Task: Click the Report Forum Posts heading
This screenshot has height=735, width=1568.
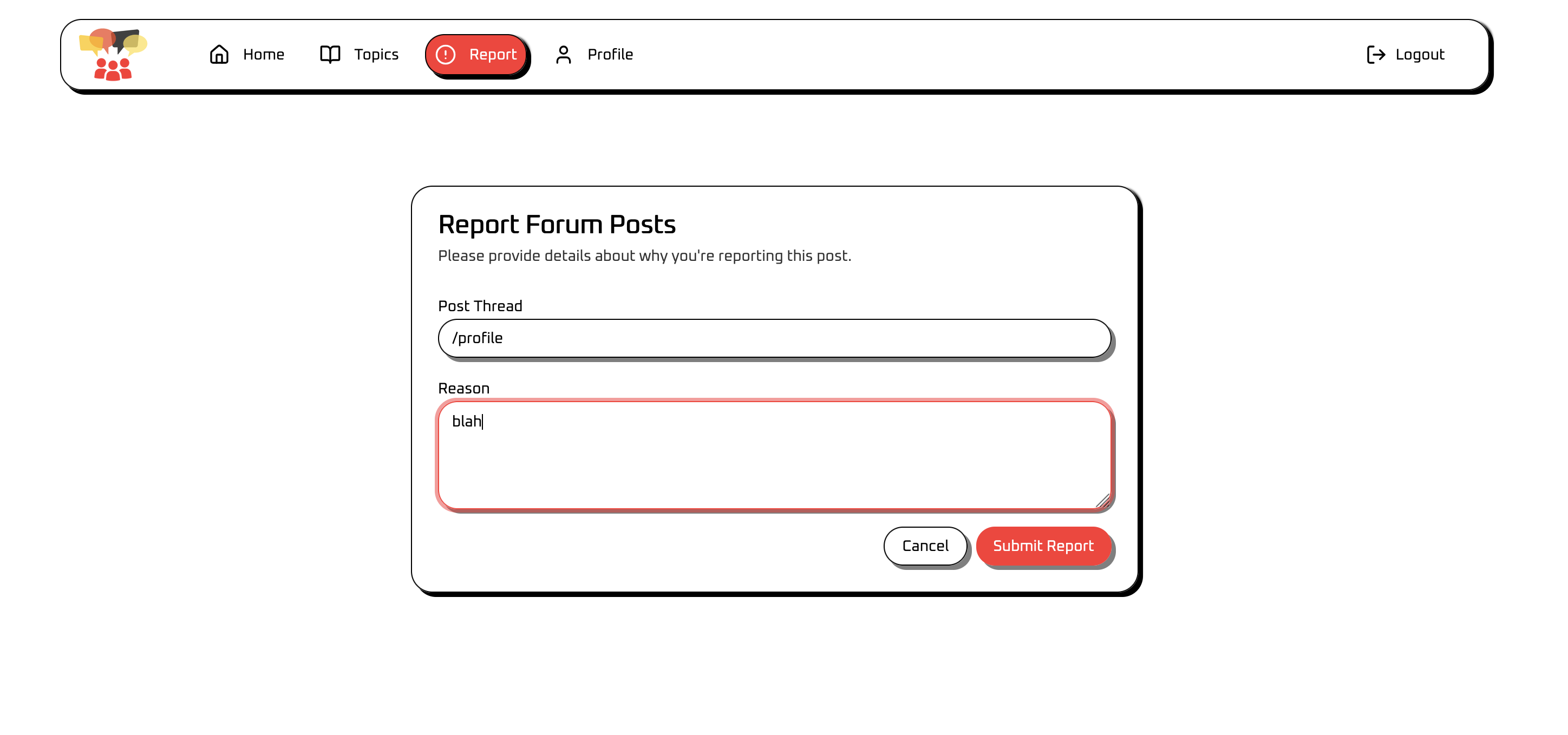Action: click(557, 225)
